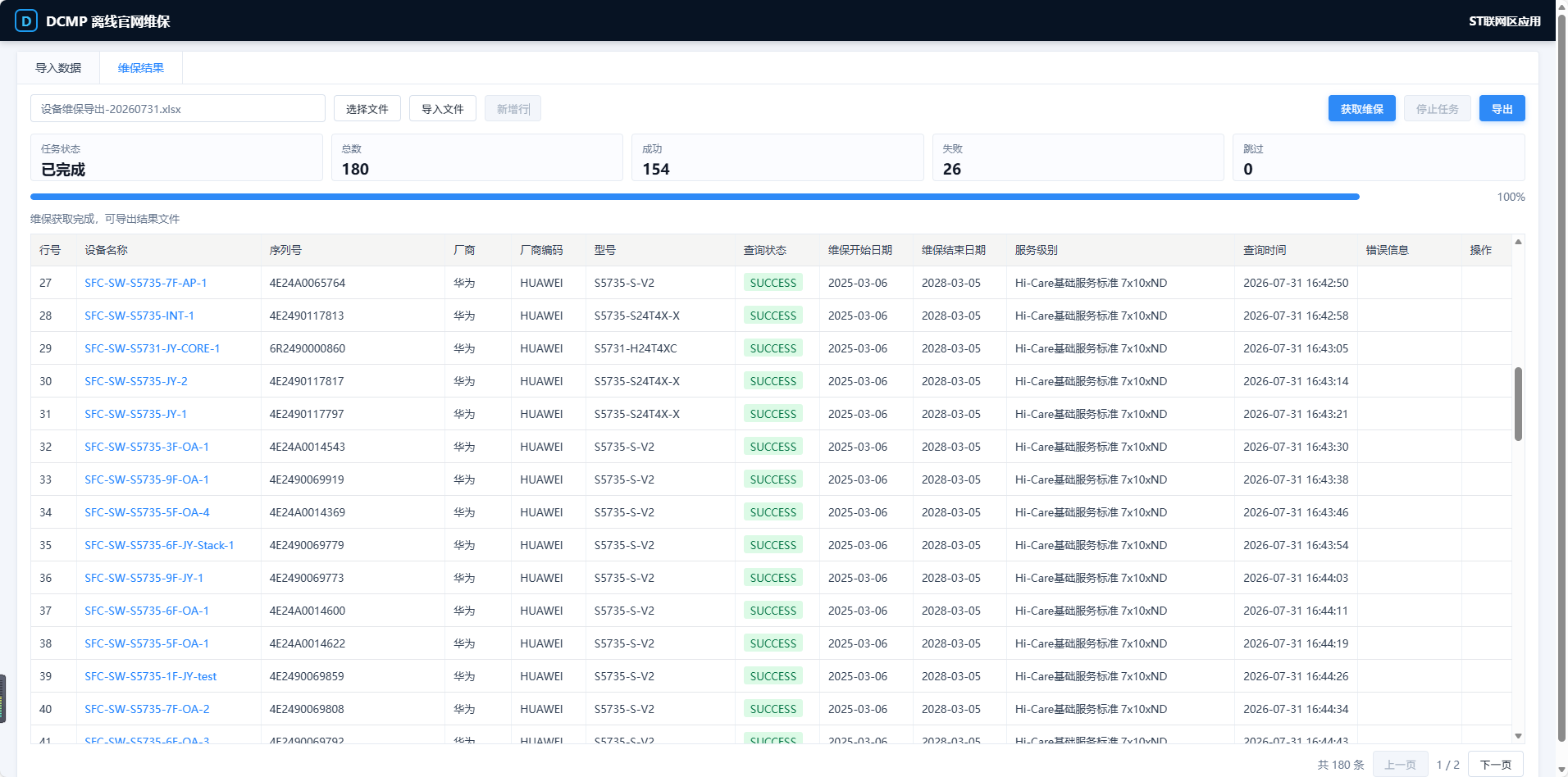Open device link SFC-SW-S5735-JY-1

click(136, 414)
